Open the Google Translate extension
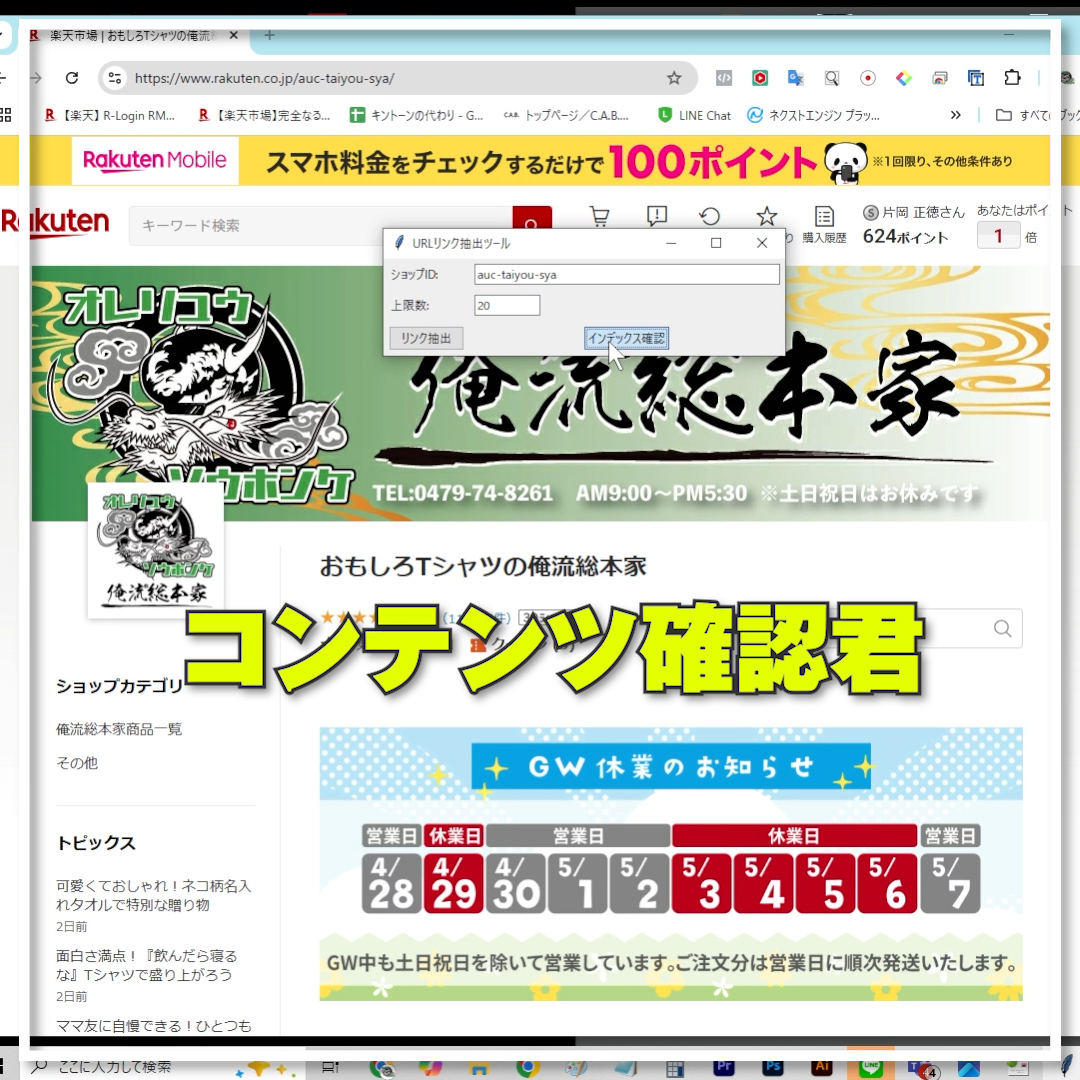1080x1080 pixels. [796, 78]
